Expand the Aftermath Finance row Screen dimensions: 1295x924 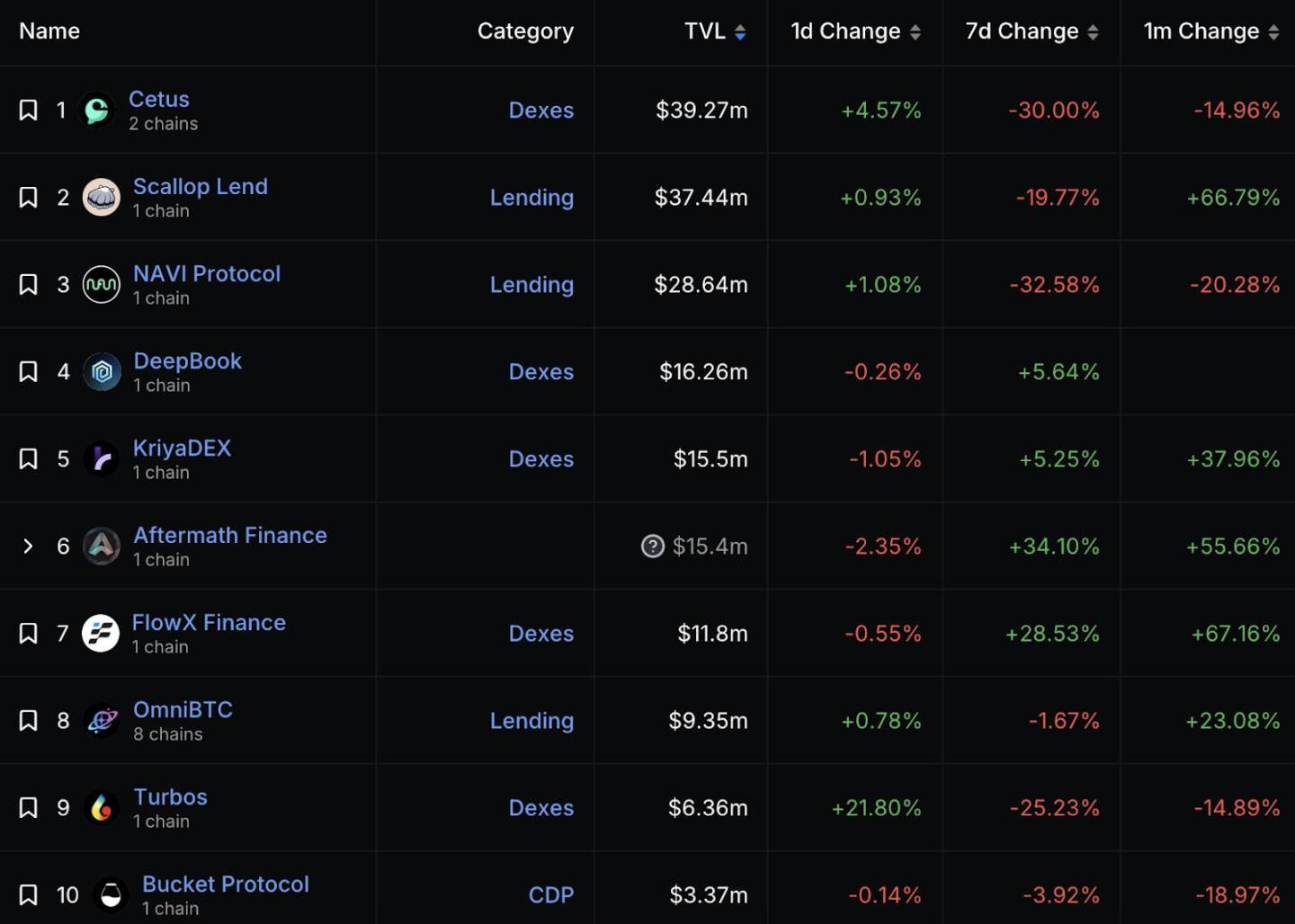(28, 546)
